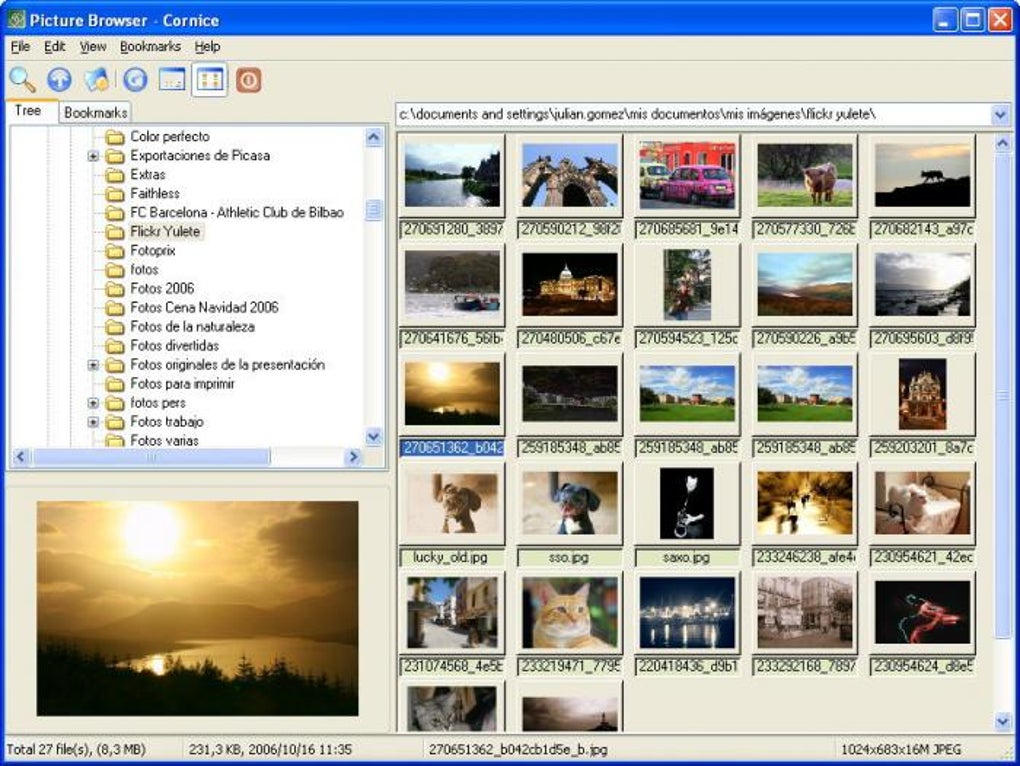The height and width of the screenshot is (766, 1020).
Task: Switch to the Tree tab
Action: point(28,111)
